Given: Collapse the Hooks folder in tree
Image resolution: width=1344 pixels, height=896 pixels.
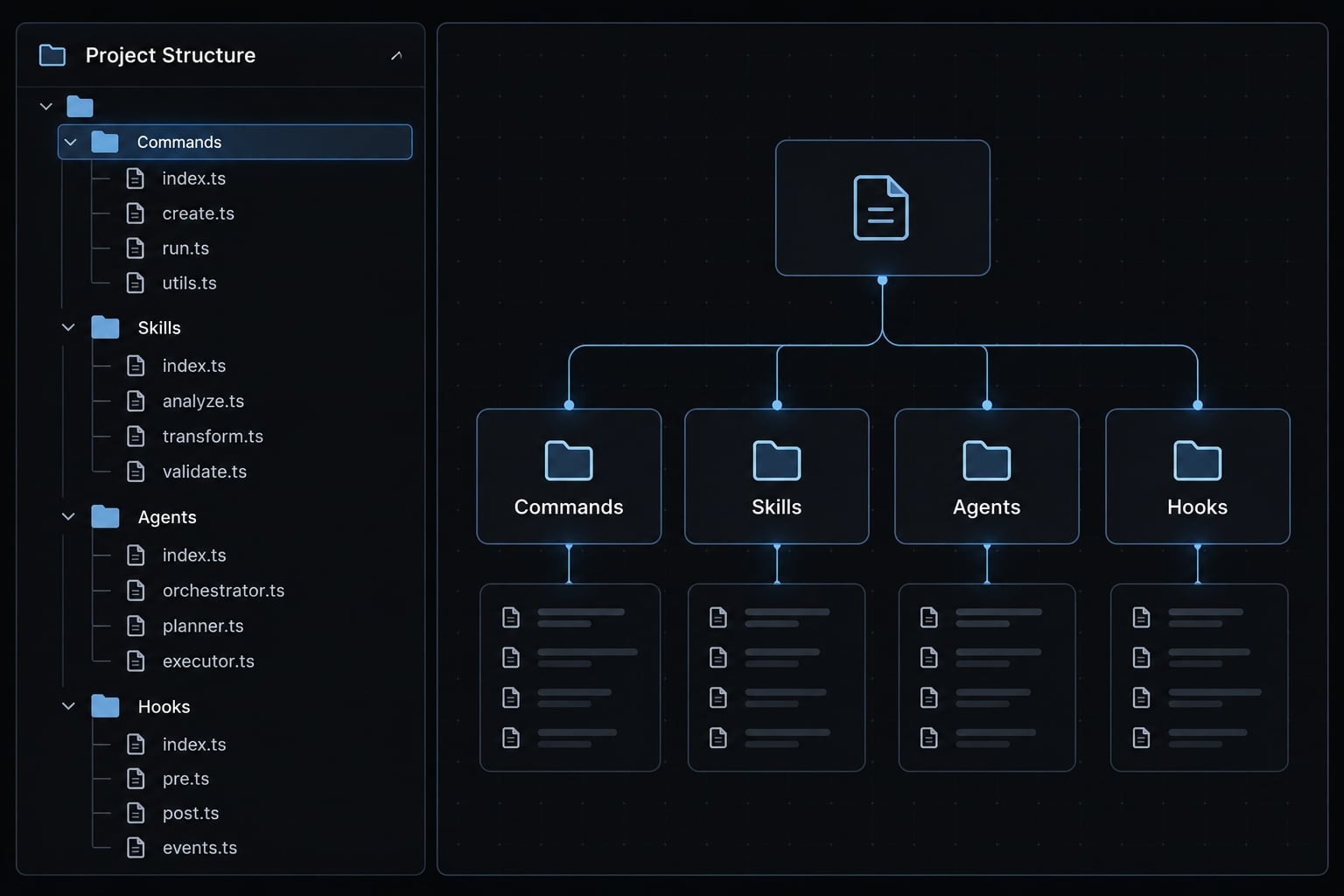Looking at the screenshot, I should [x=68, y=706].
